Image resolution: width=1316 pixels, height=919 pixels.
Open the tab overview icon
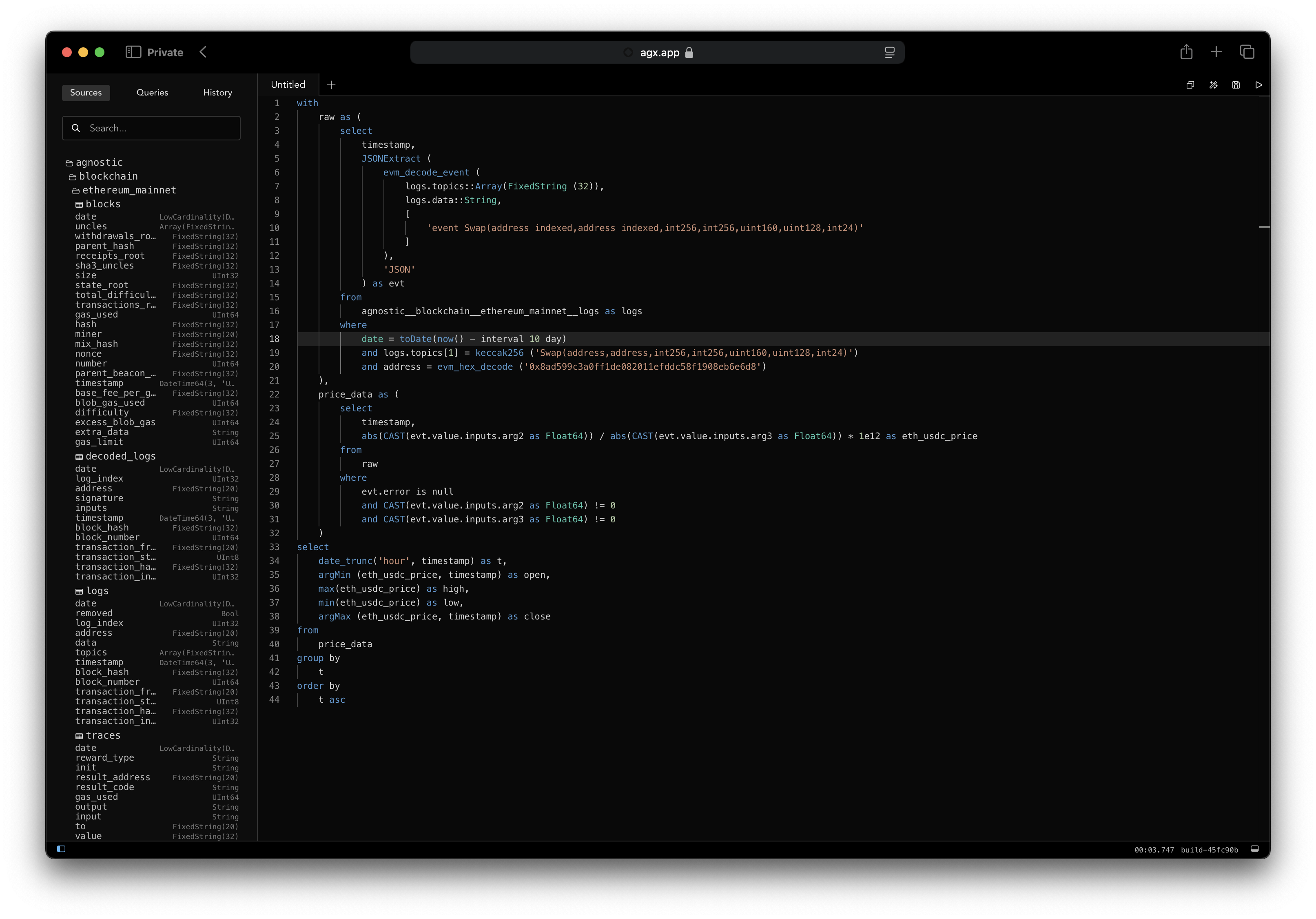click(x=1247, y=52)
